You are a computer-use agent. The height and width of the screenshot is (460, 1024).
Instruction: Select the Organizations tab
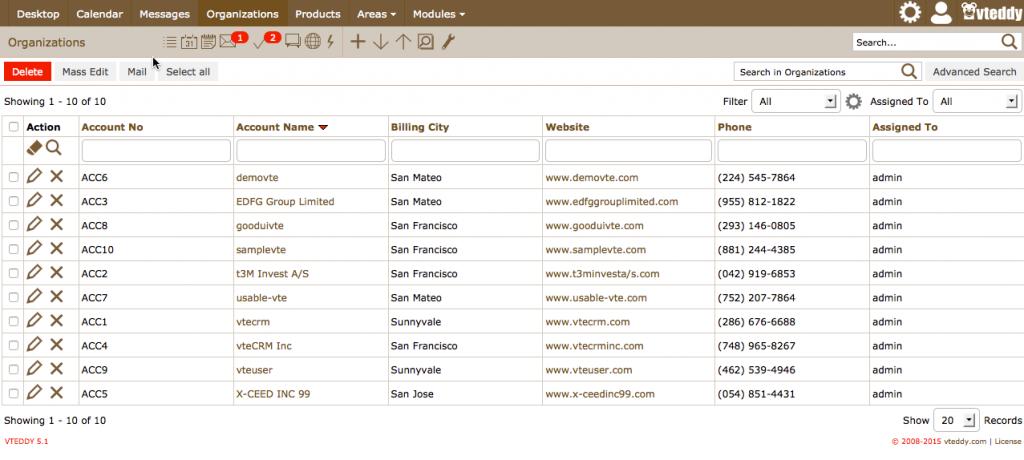click(242, 14)
